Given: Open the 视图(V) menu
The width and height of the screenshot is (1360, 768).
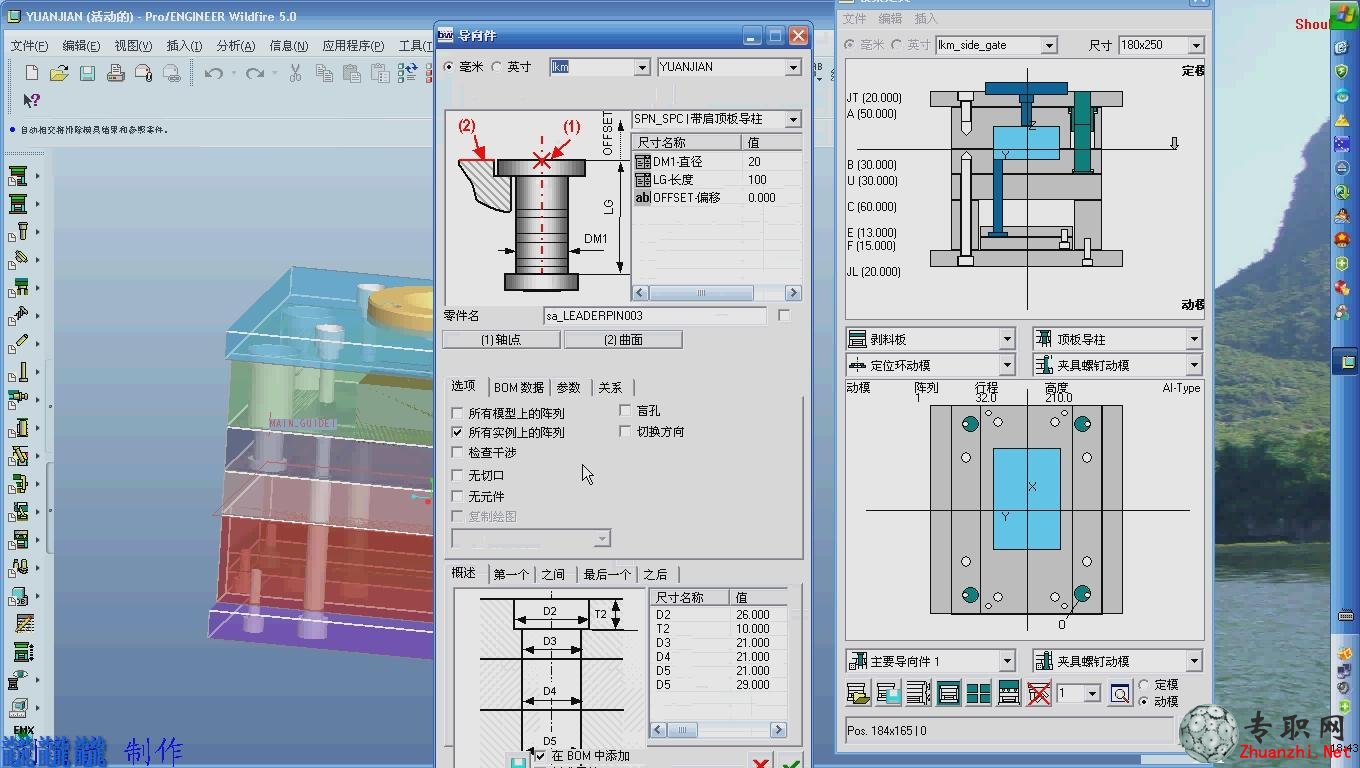Looking at the screenshot, I should pos(133,46).
